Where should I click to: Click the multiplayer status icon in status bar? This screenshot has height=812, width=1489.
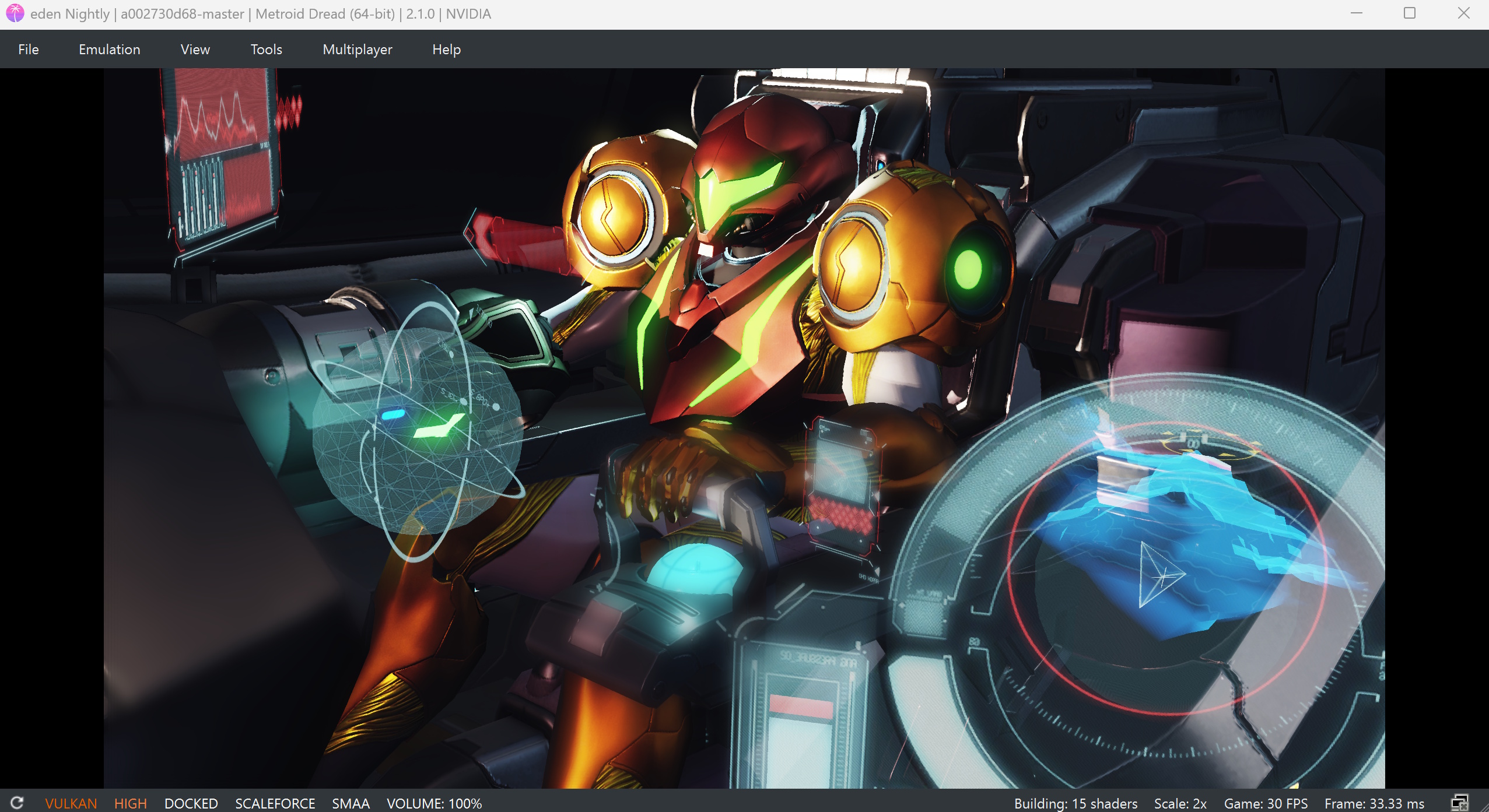click(x=1459, y=803)
